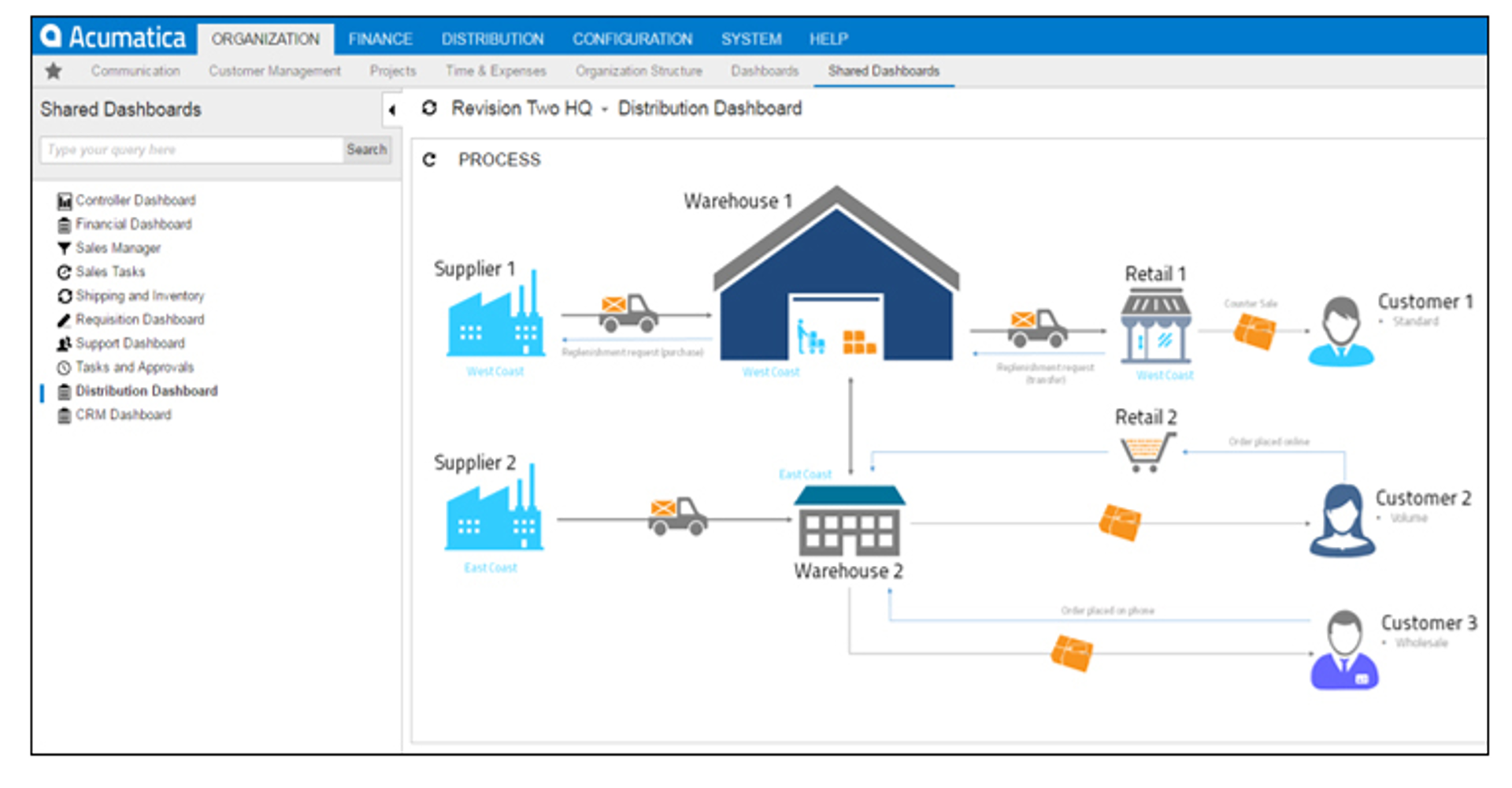Refresh the PROCESS widget
The height and width of the screenshot is (788, 1512).
tap(429, 160)
